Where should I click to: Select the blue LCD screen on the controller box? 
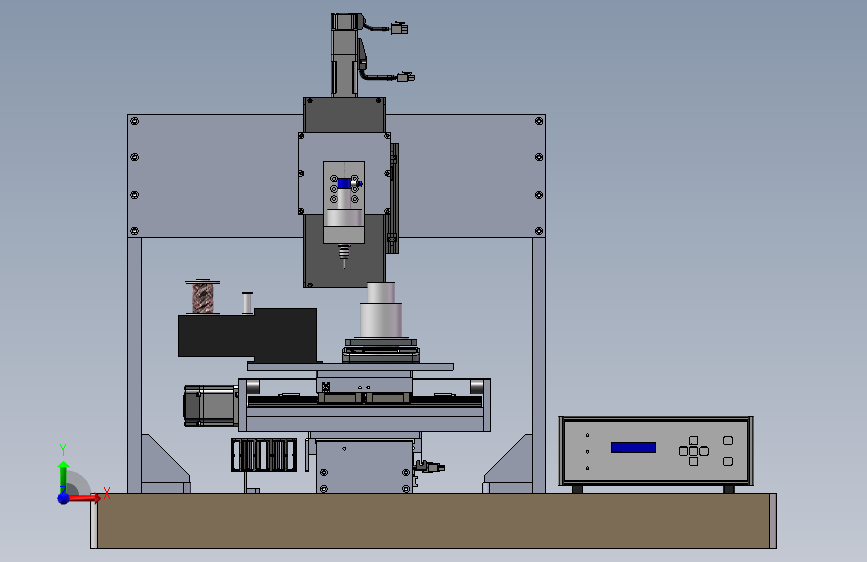tap(633, 447)
